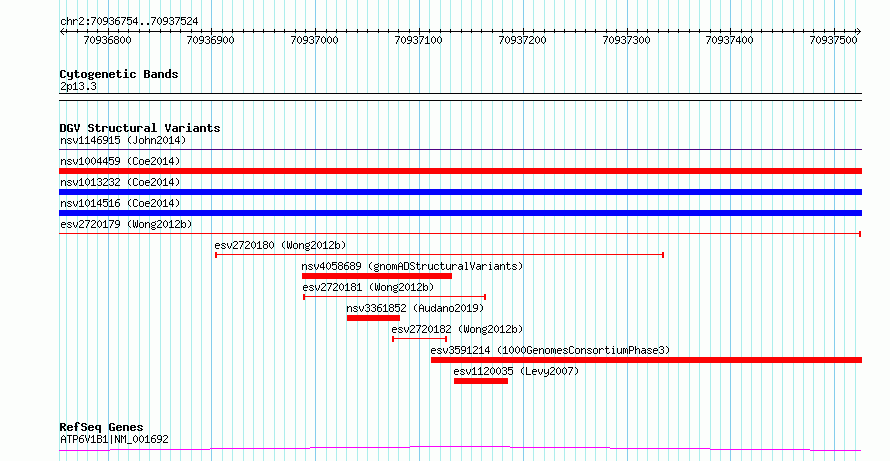
Task: Open esv3591214 (1000GenomesConsortiumPhase3) label
Action: 550,350
